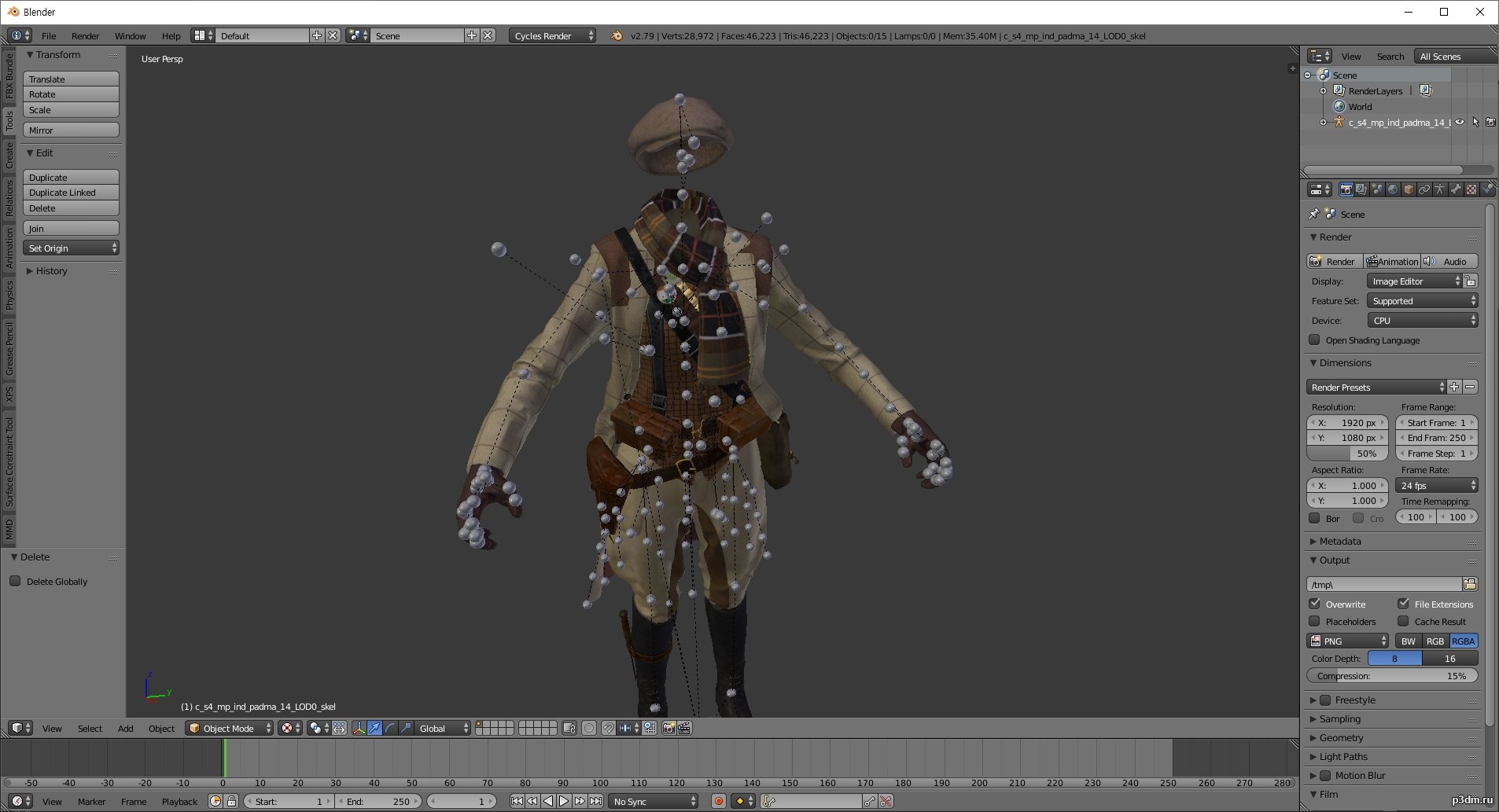Open the Texture properties tab (checker icon)
Image resolution: width=1499 pixels, height=812 pixels.
(x=1471, y=189)
